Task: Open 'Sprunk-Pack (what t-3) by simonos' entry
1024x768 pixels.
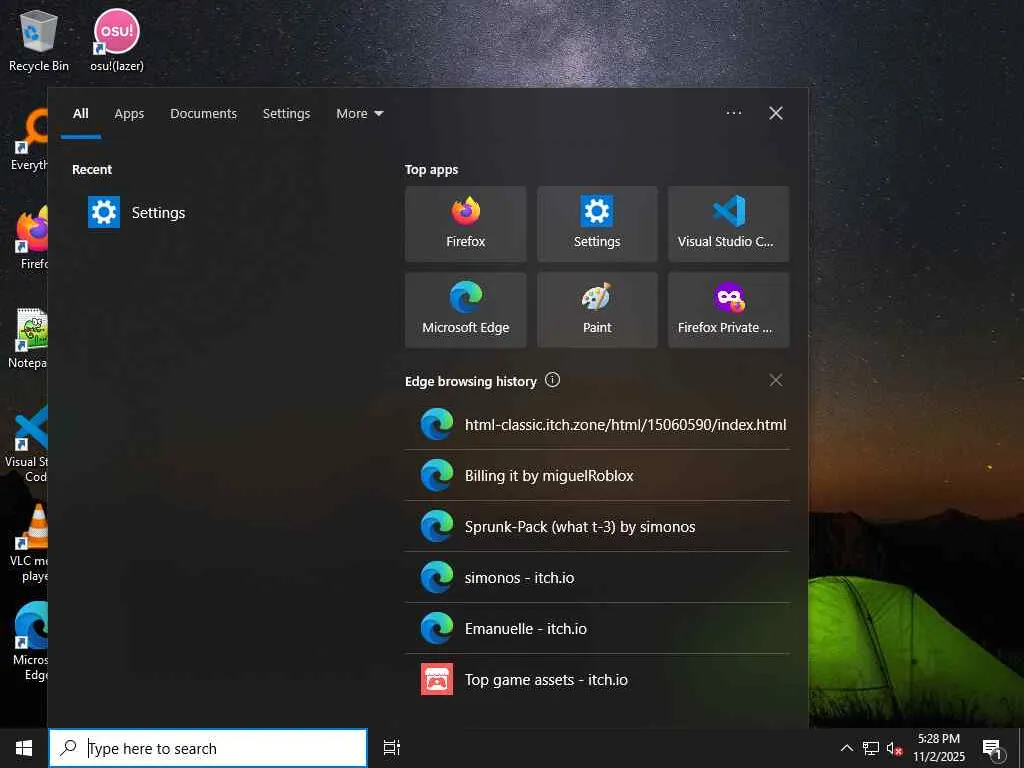Action: (597, 526)
